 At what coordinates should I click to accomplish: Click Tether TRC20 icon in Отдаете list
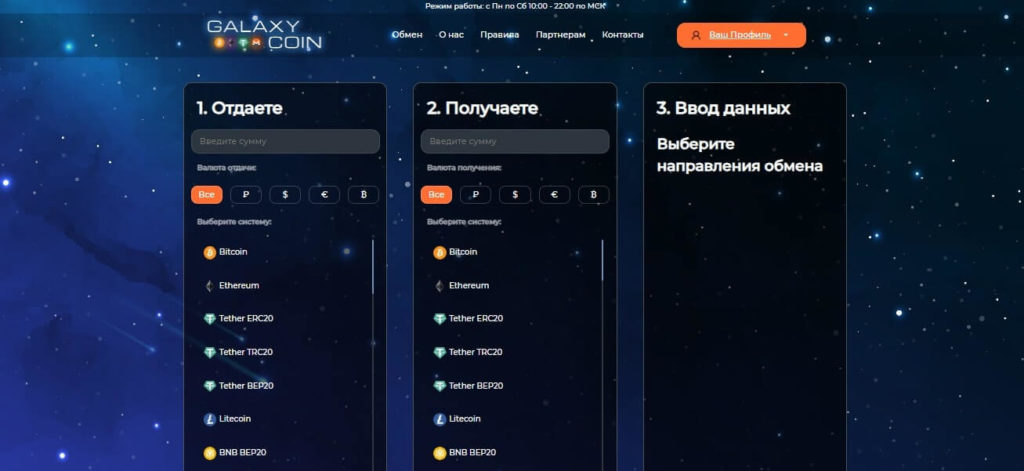point(210,353)
